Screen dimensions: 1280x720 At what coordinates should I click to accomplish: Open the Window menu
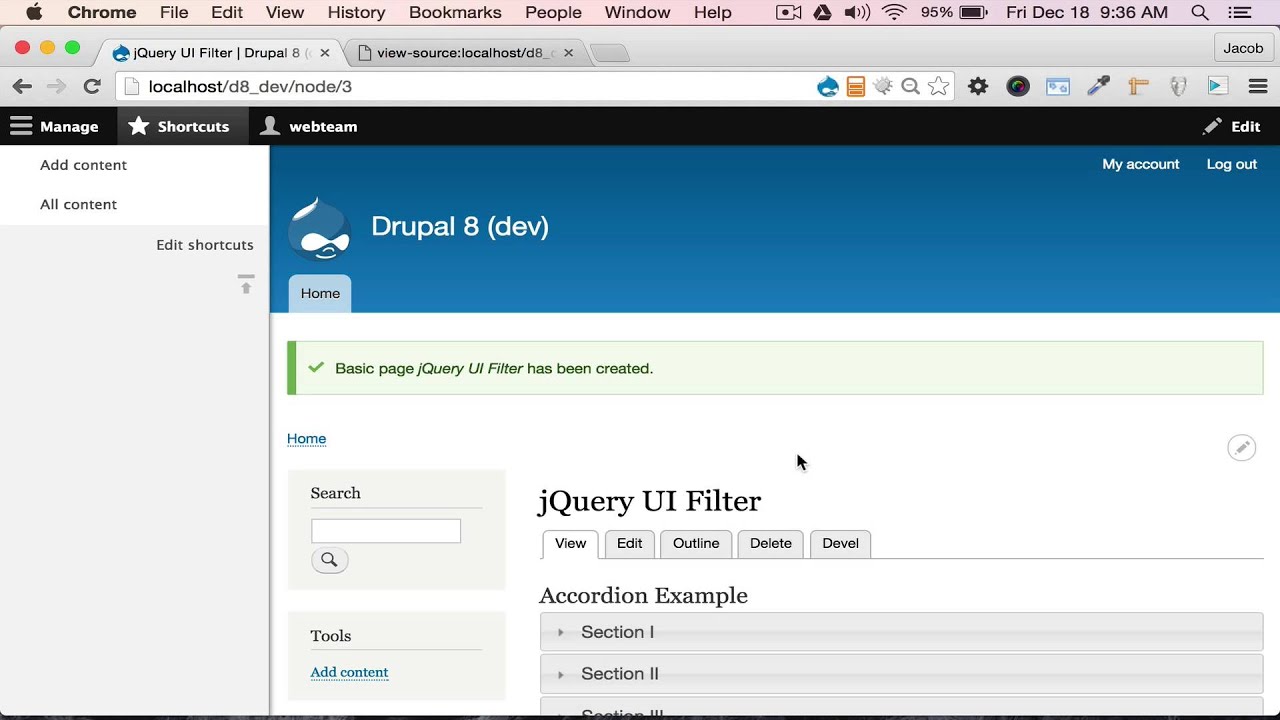coord(637,13)
